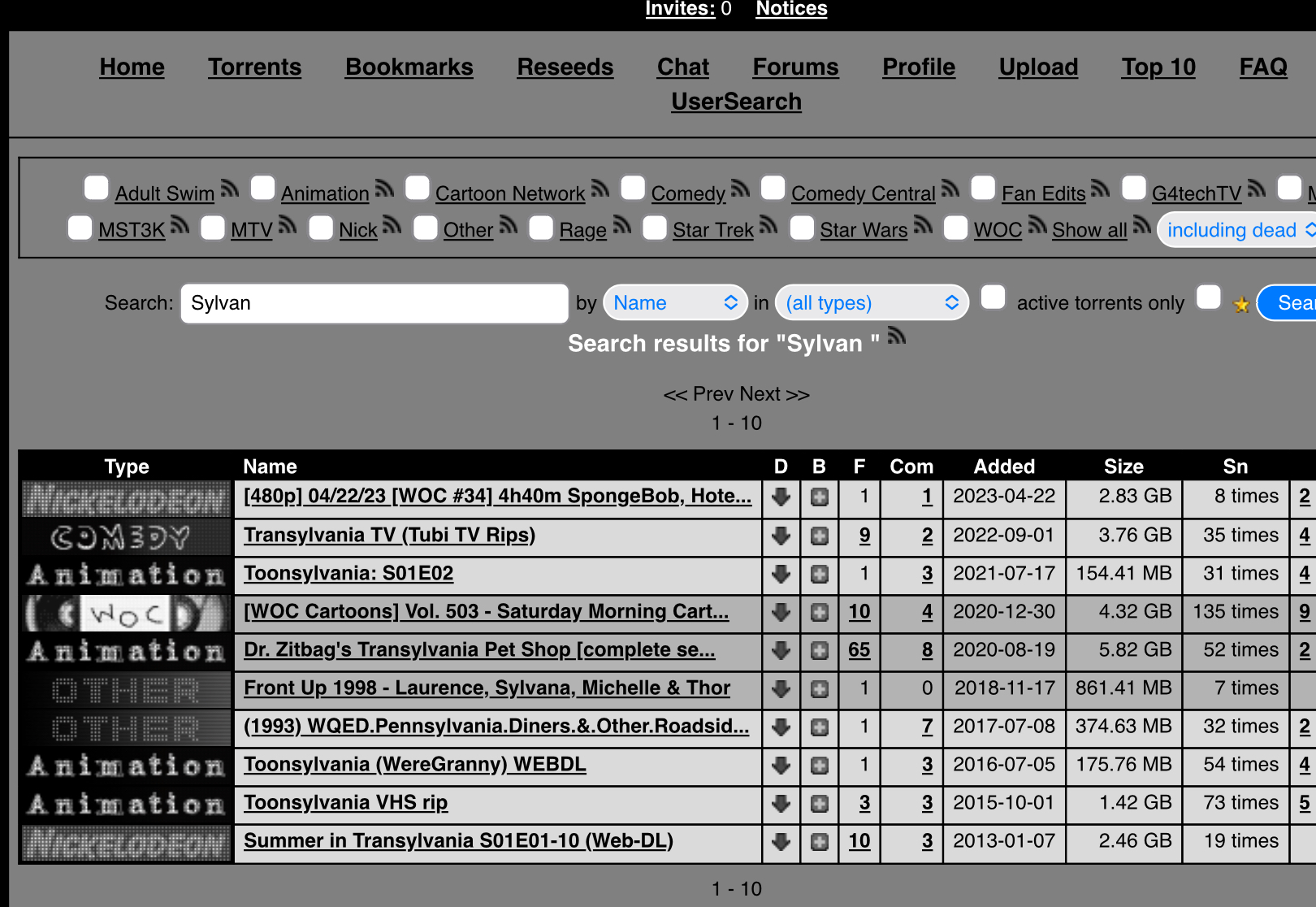
Task: Open the Comedy Central RSS feed icon
Action: 950,189
